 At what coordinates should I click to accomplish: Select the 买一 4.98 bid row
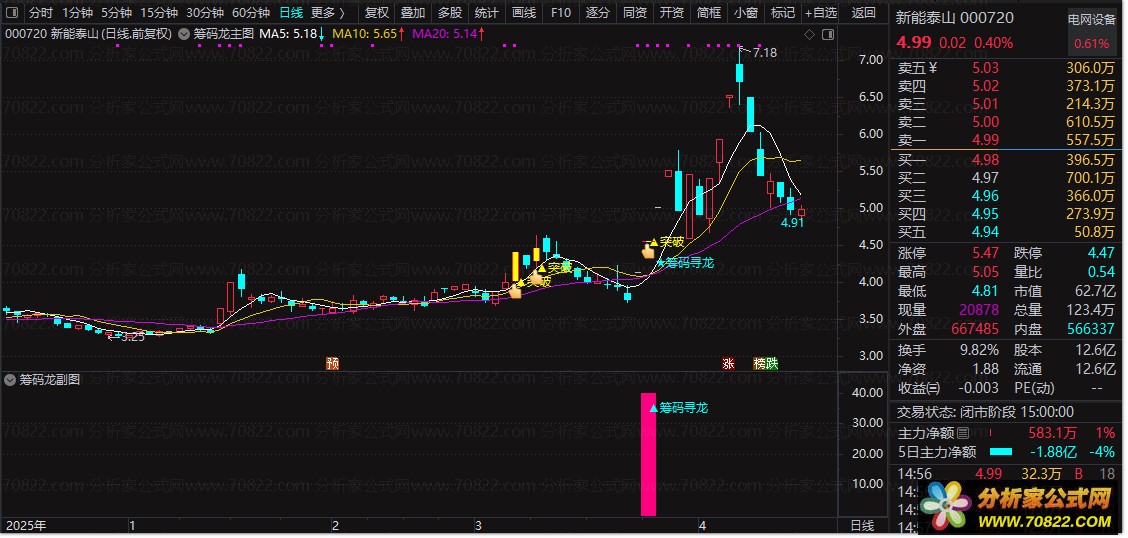pyautogui.click(x=1007, y=160)
